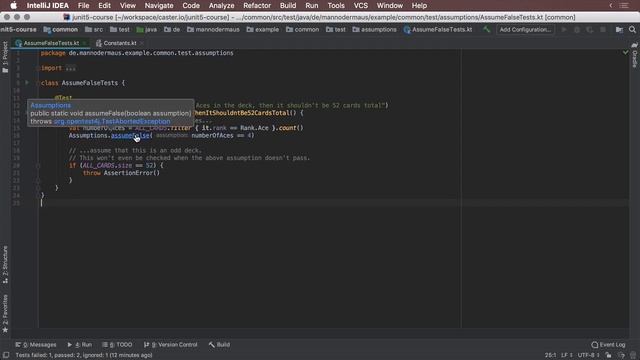
Task: Open the Apple menu
Action: pos(13,6)
